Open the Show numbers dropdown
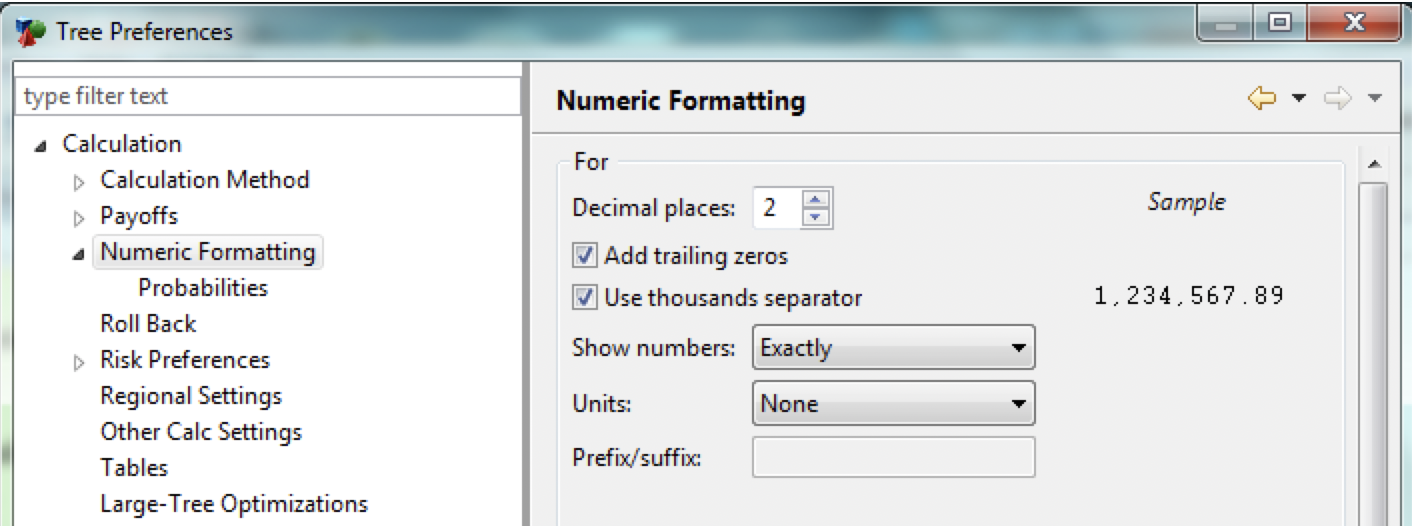Screen dimensions: 1412x532 (x=893, y=348)
